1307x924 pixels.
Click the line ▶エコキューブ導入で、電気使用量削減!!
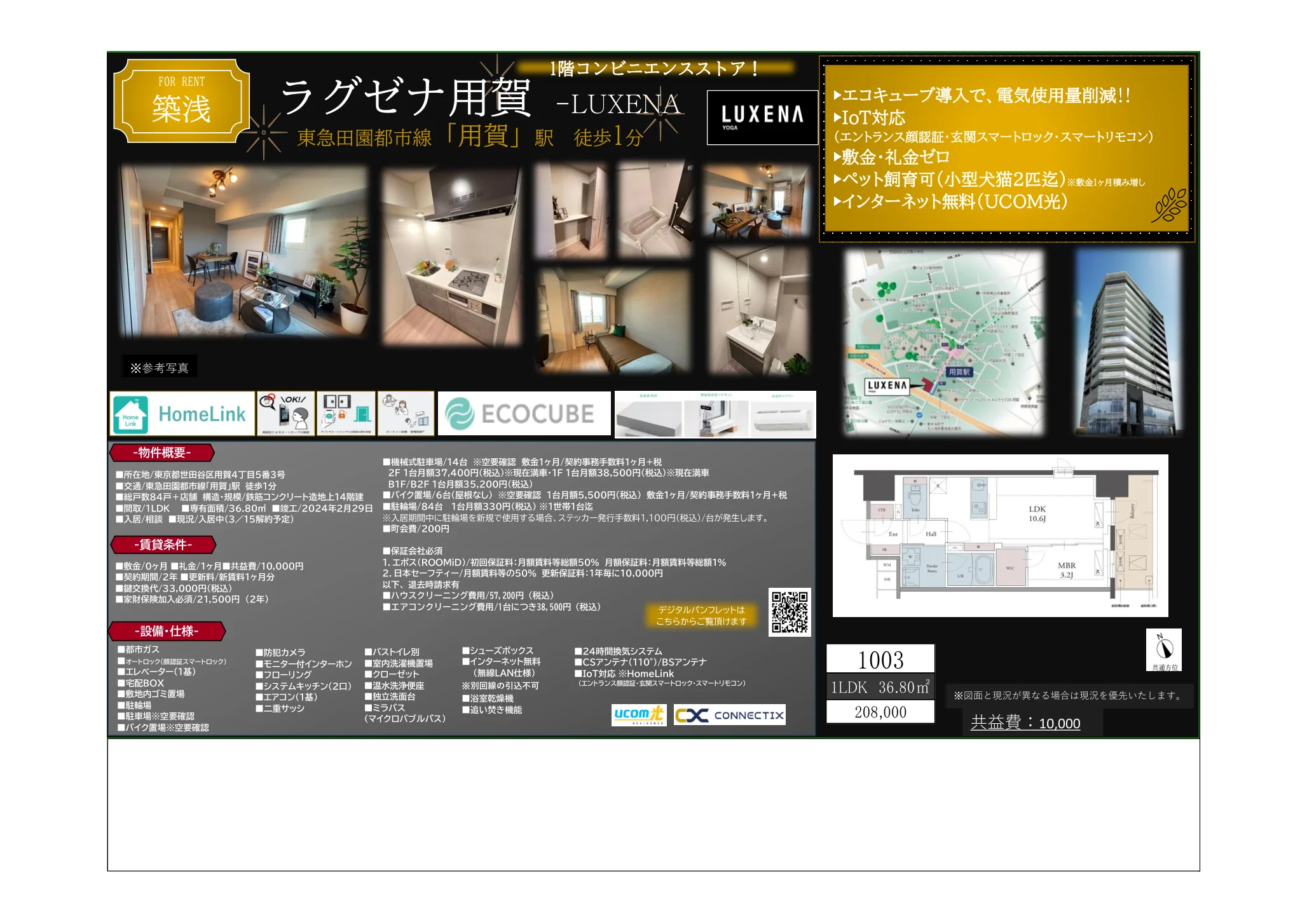point(982,95)
